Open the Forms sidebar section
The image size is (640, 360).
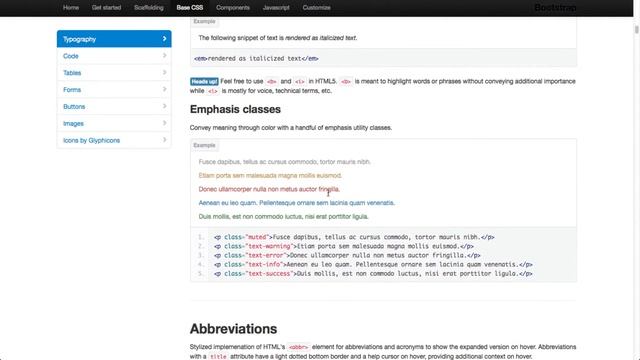click(x=114, y=89)
